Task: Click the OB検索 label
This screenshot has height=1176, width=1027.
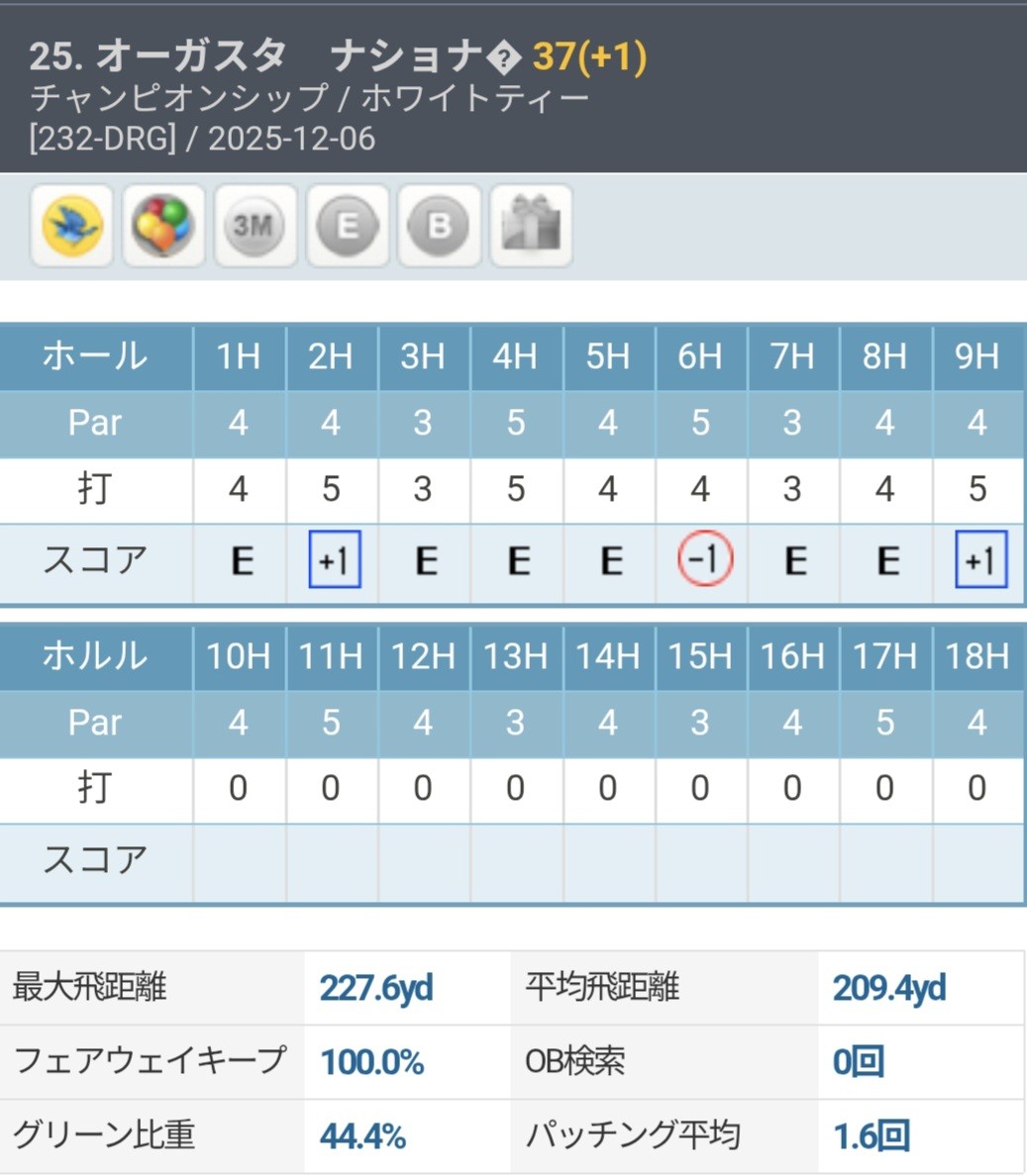Action: coord(574,1060)
